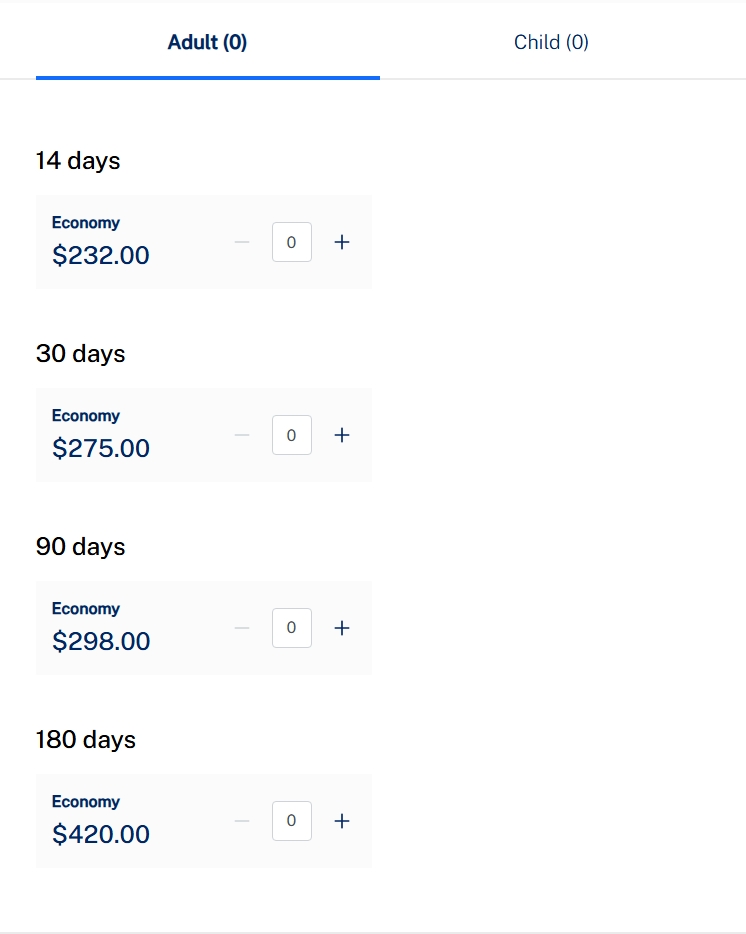Click the 14 days heading

[78, 160]
